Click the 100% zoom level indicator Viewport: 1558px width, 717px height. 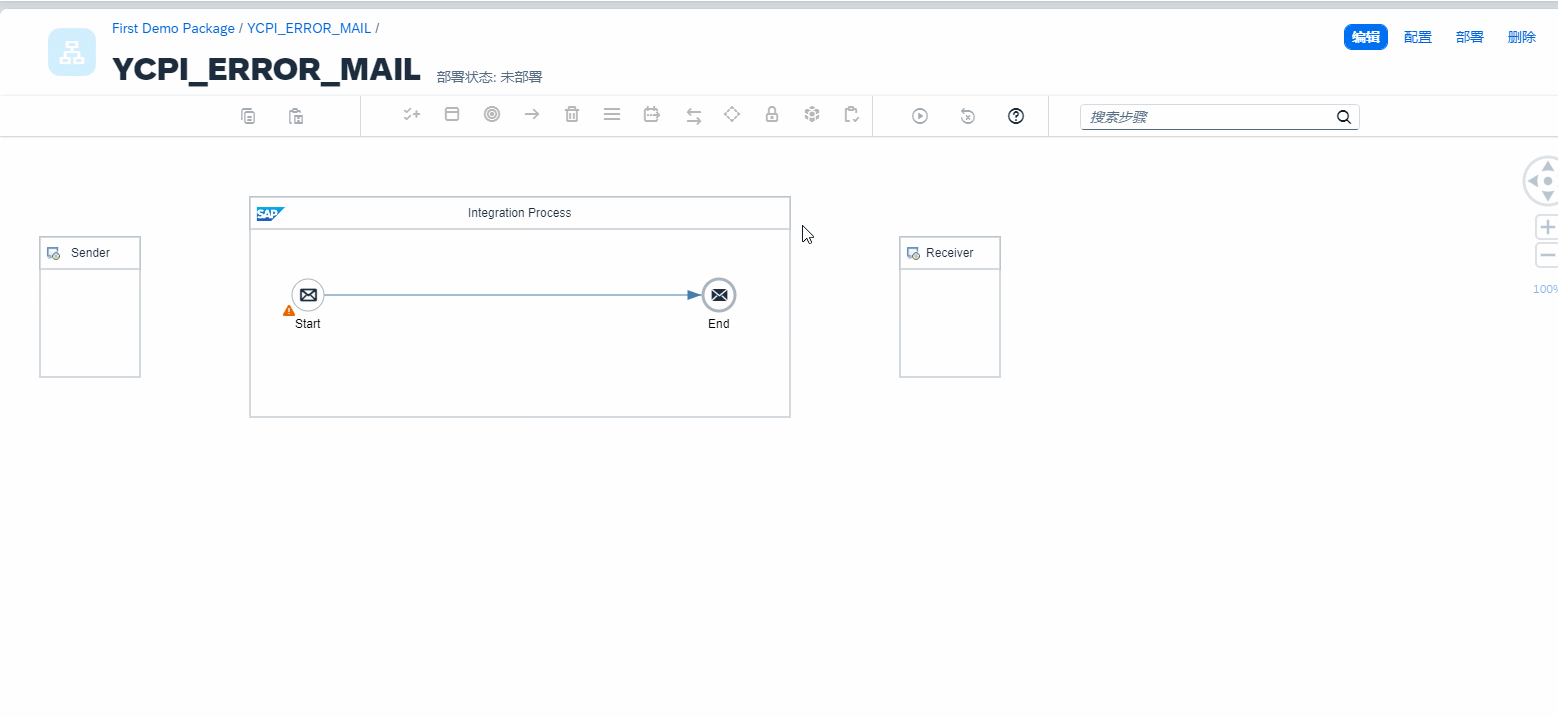[1545, 289]
